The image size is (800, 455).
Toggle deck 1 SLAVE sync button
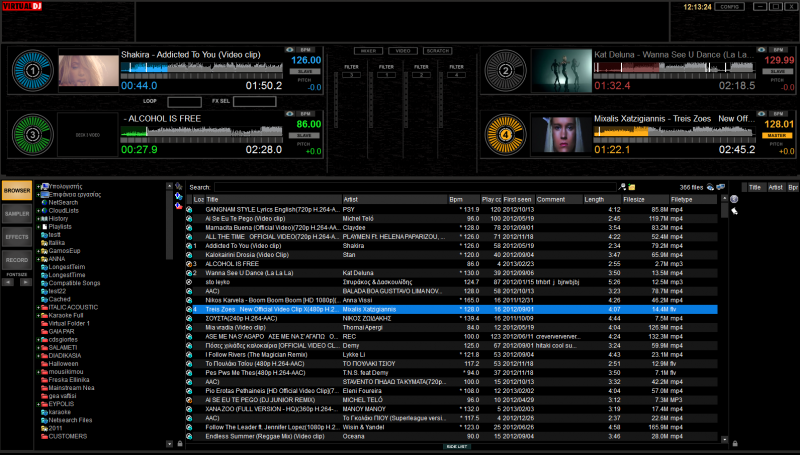pos(305,71)
